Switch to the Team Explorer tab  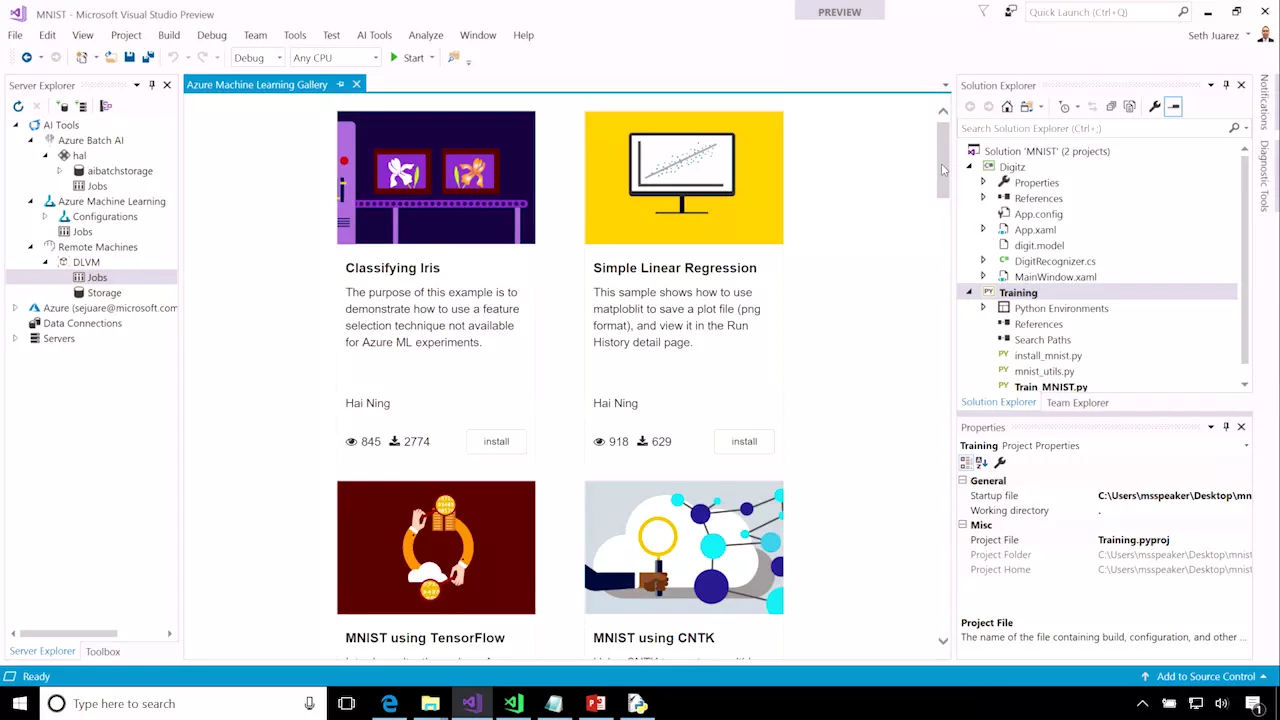1077,402
